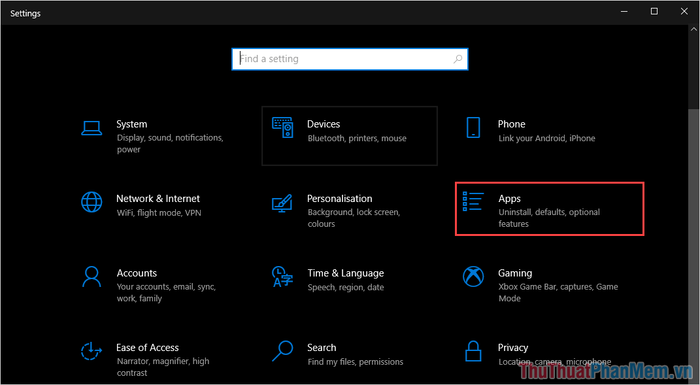Screen dimensions: 700x385
Task: Maximize the Settings window
Action: [654, 12]
